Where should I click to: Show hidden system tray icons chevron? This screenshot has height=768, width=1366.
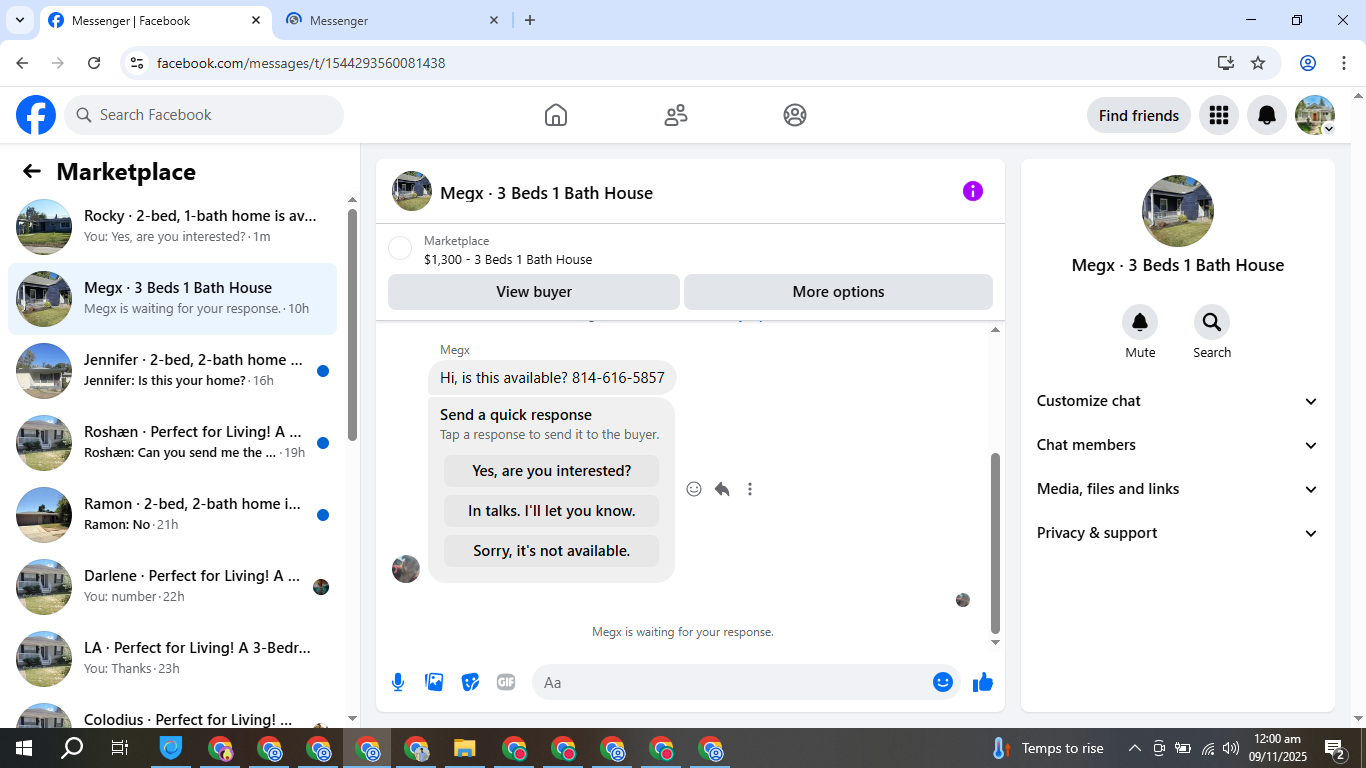1135,748
